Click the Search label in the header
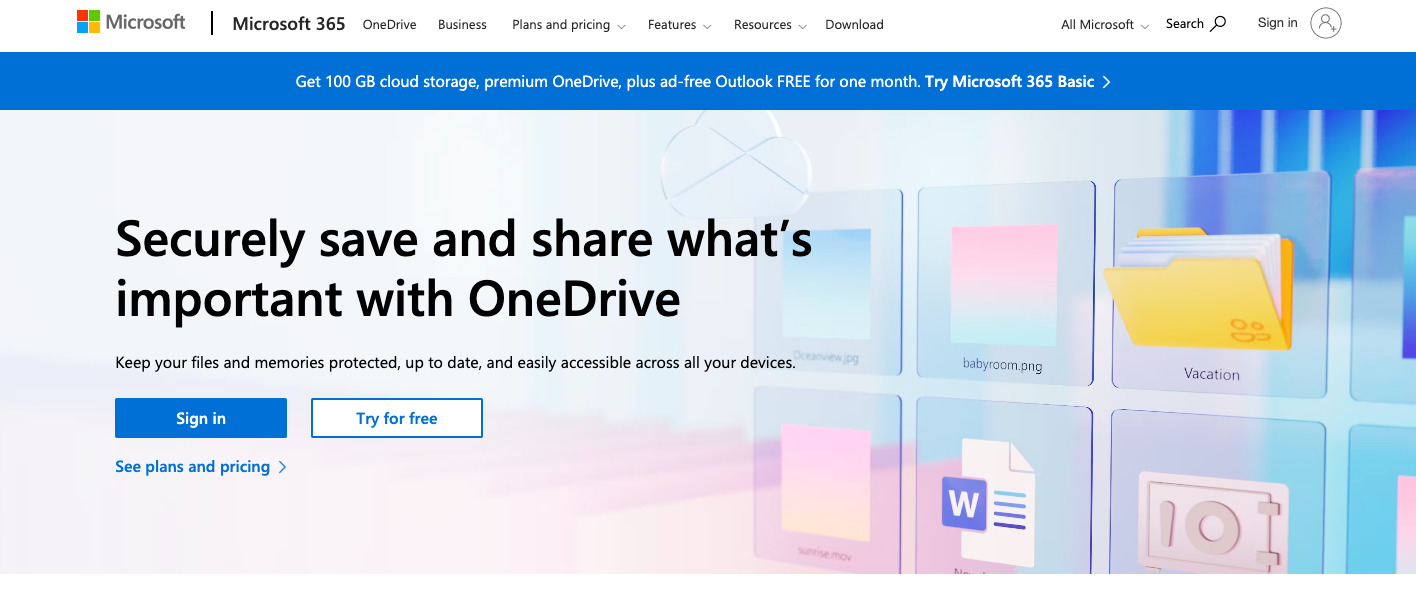Screen dimensions: 1416x609 click(1185, 24)
